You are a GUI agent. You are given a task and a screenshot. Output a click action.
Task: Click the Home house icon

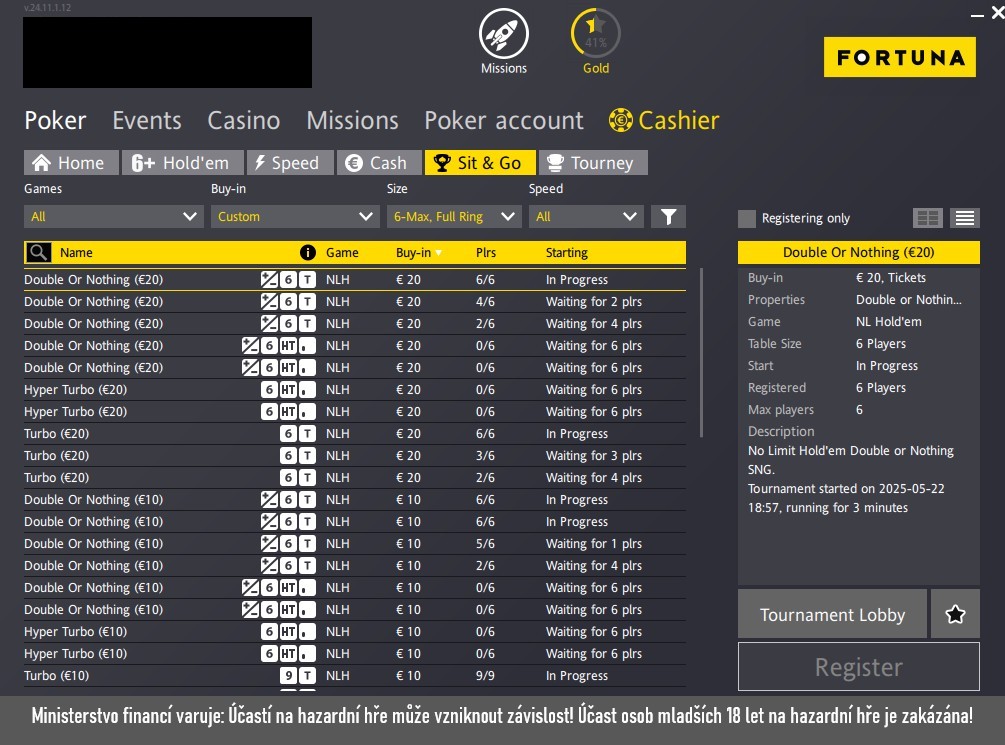[42, 163]
